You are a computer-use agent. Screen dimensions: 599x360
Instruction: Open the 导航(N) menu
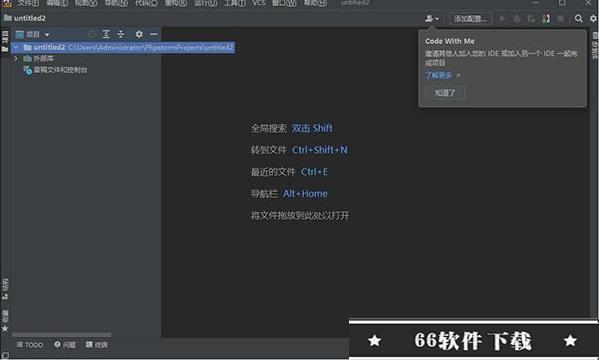116,3
